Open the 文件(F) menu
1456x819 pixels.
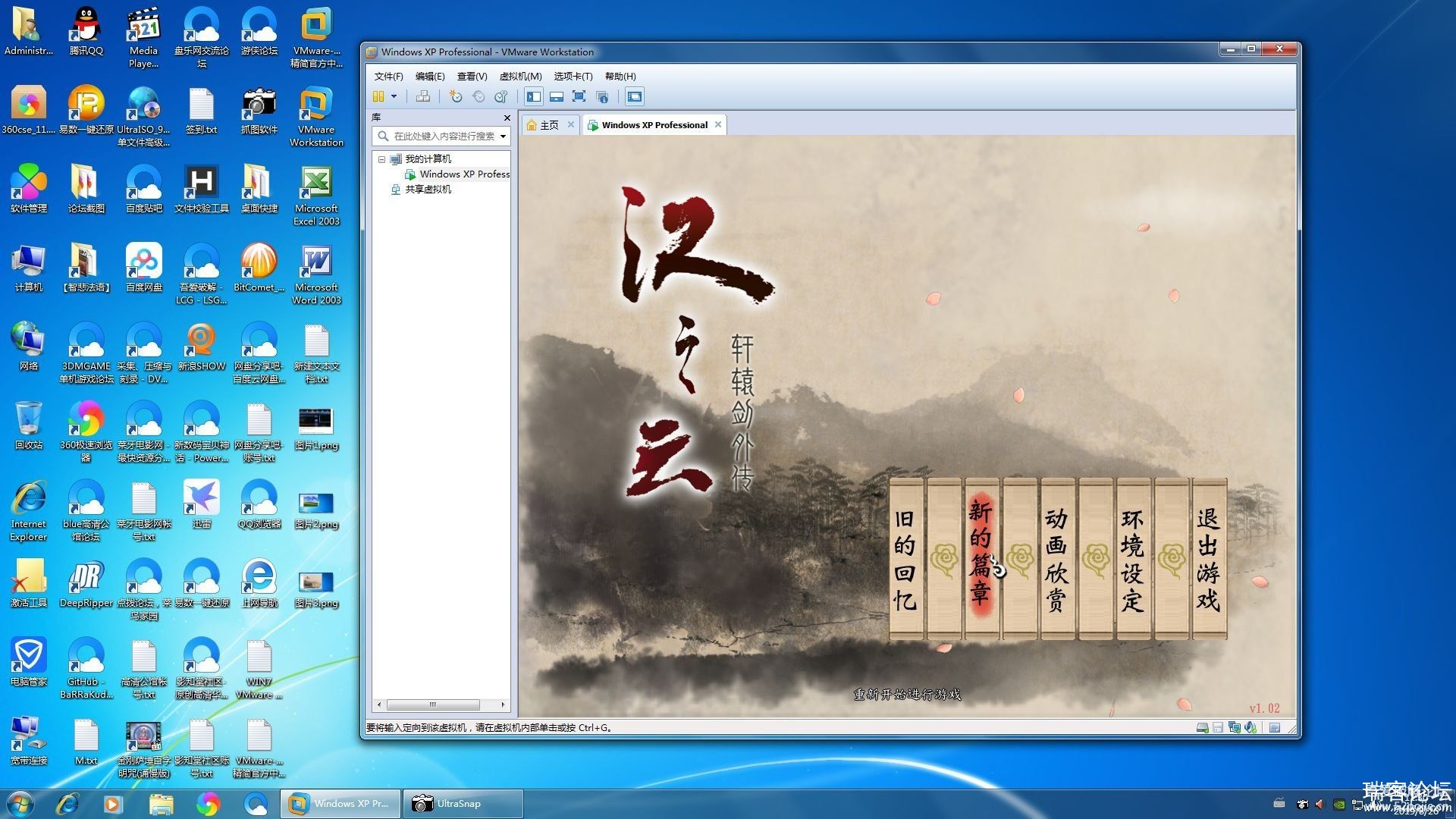[x=388, y=76]
